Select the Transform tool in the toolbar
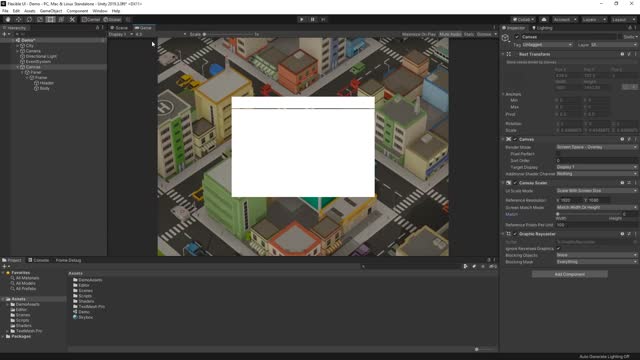Screen dimensions: 640x360 [61, 19]
